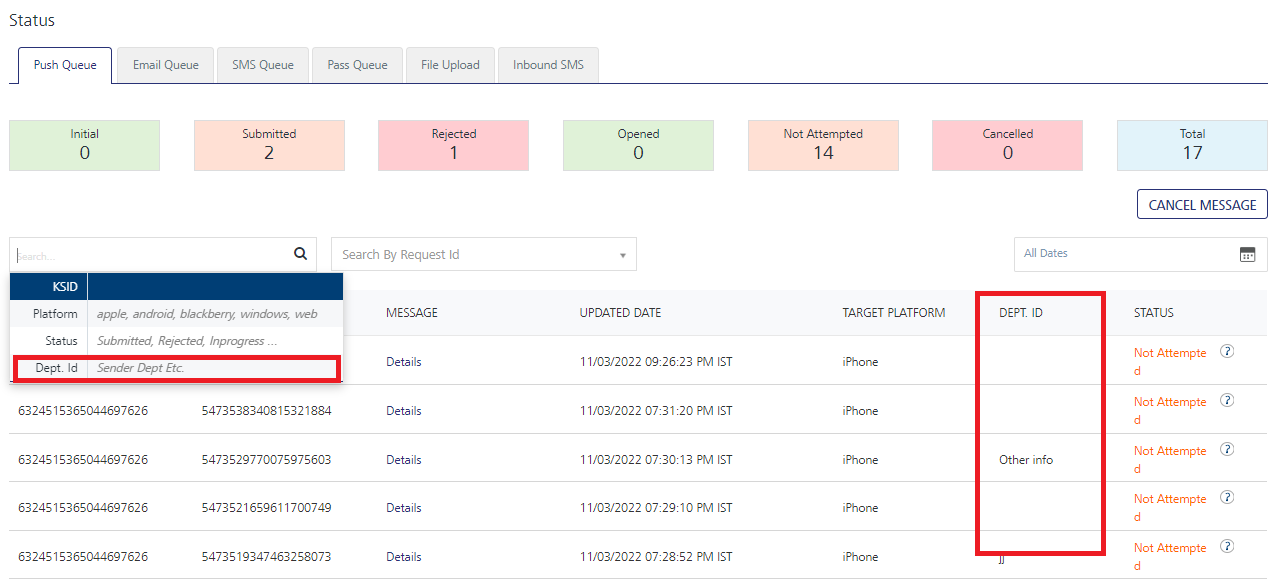Screen dimensions: 1279x583
Task: Click request ID 5473521659611700749
Action: click(266, 508)
